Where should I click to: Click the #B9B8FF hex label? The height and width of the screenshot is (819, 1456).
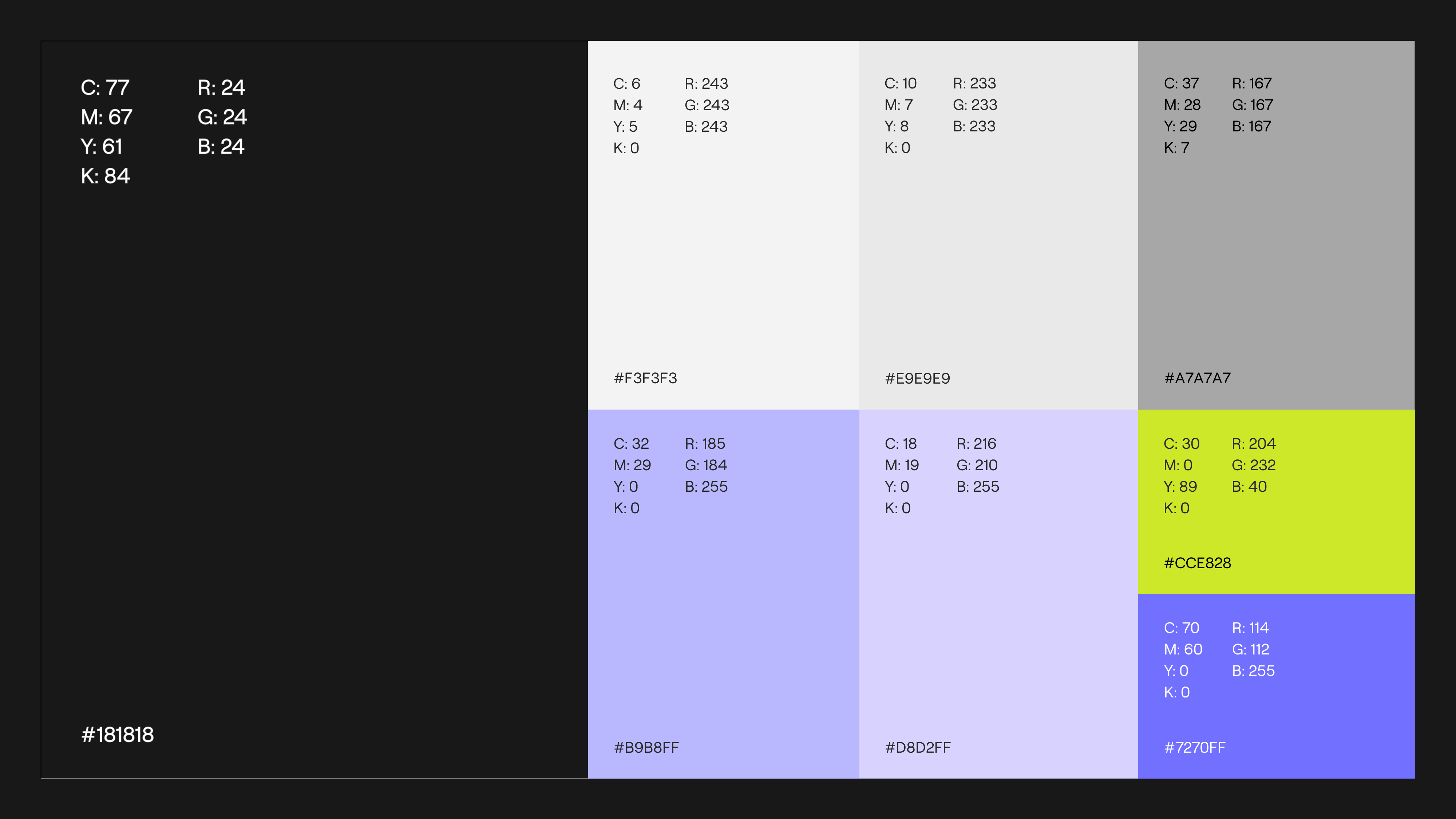tap(646, 748)
